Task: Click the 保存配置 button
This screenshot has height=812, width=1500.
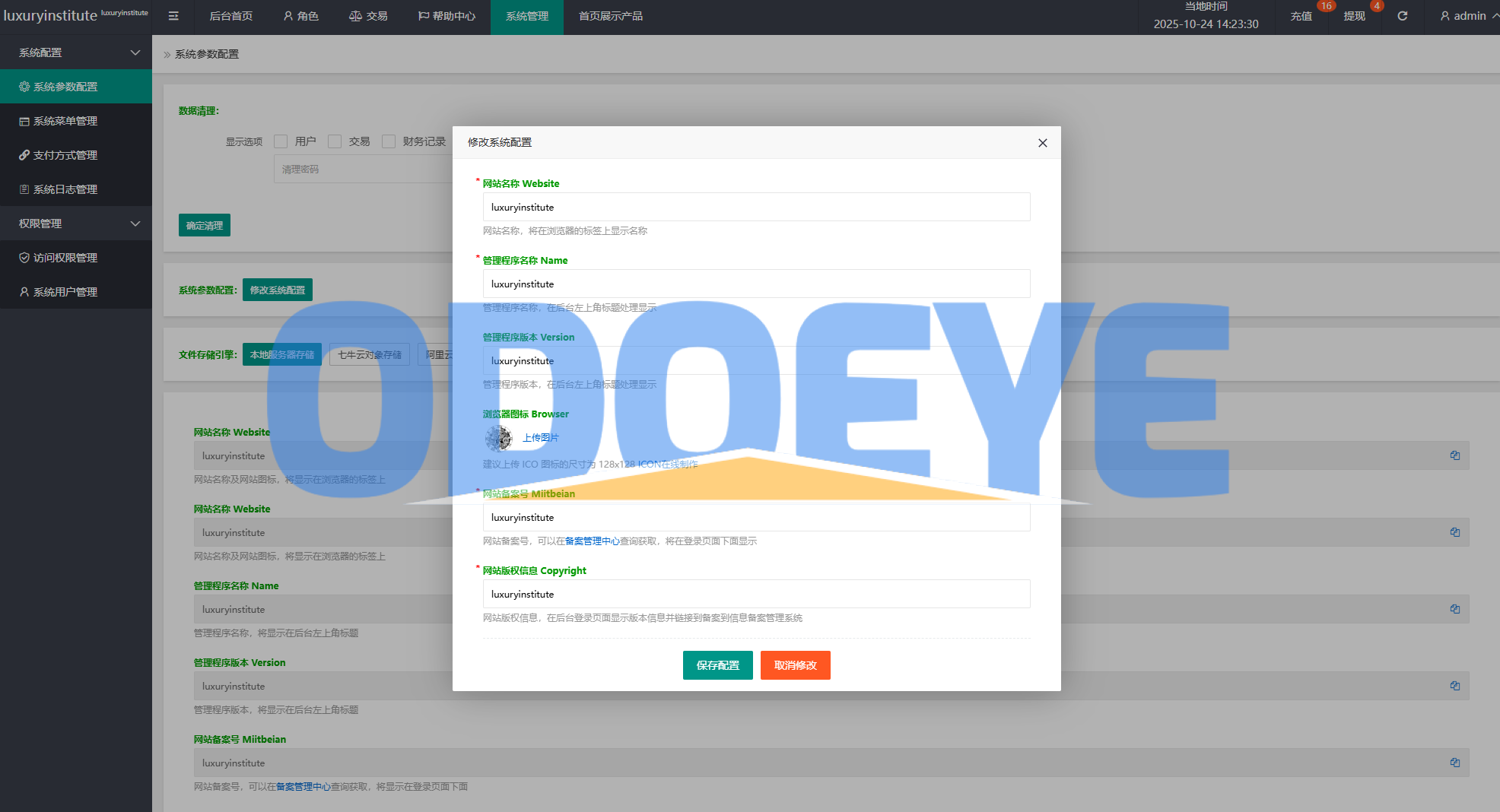Action: [x=717, y=665]
